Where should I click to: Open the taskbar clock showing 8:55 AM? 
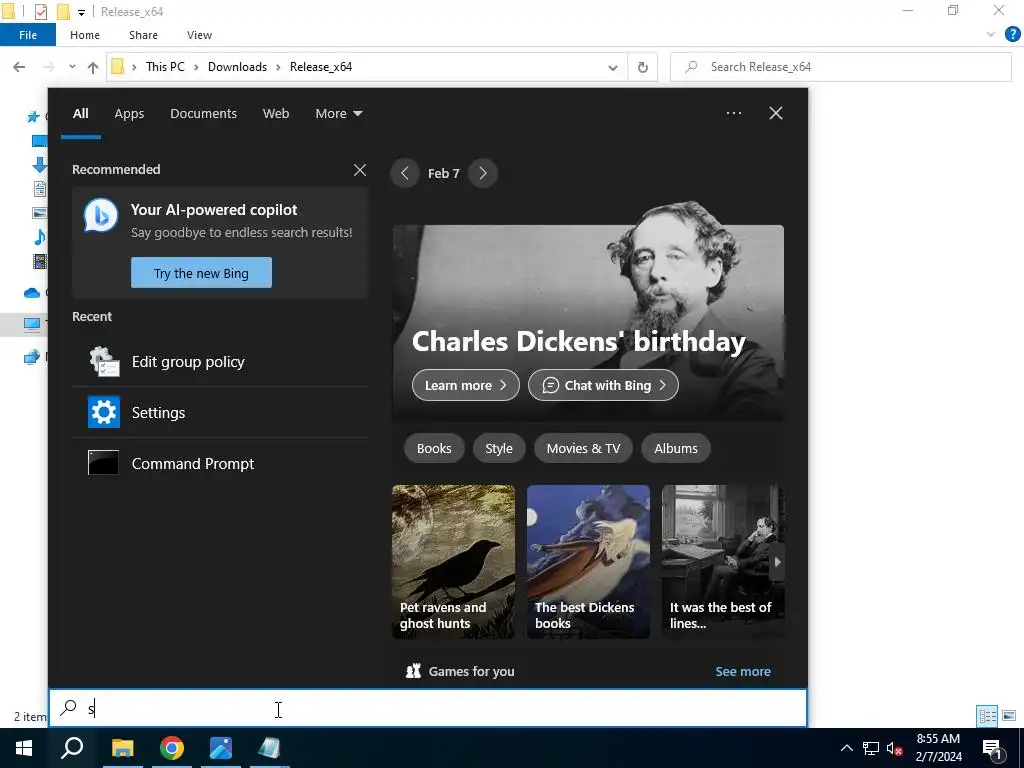click(x=938, y=748)
